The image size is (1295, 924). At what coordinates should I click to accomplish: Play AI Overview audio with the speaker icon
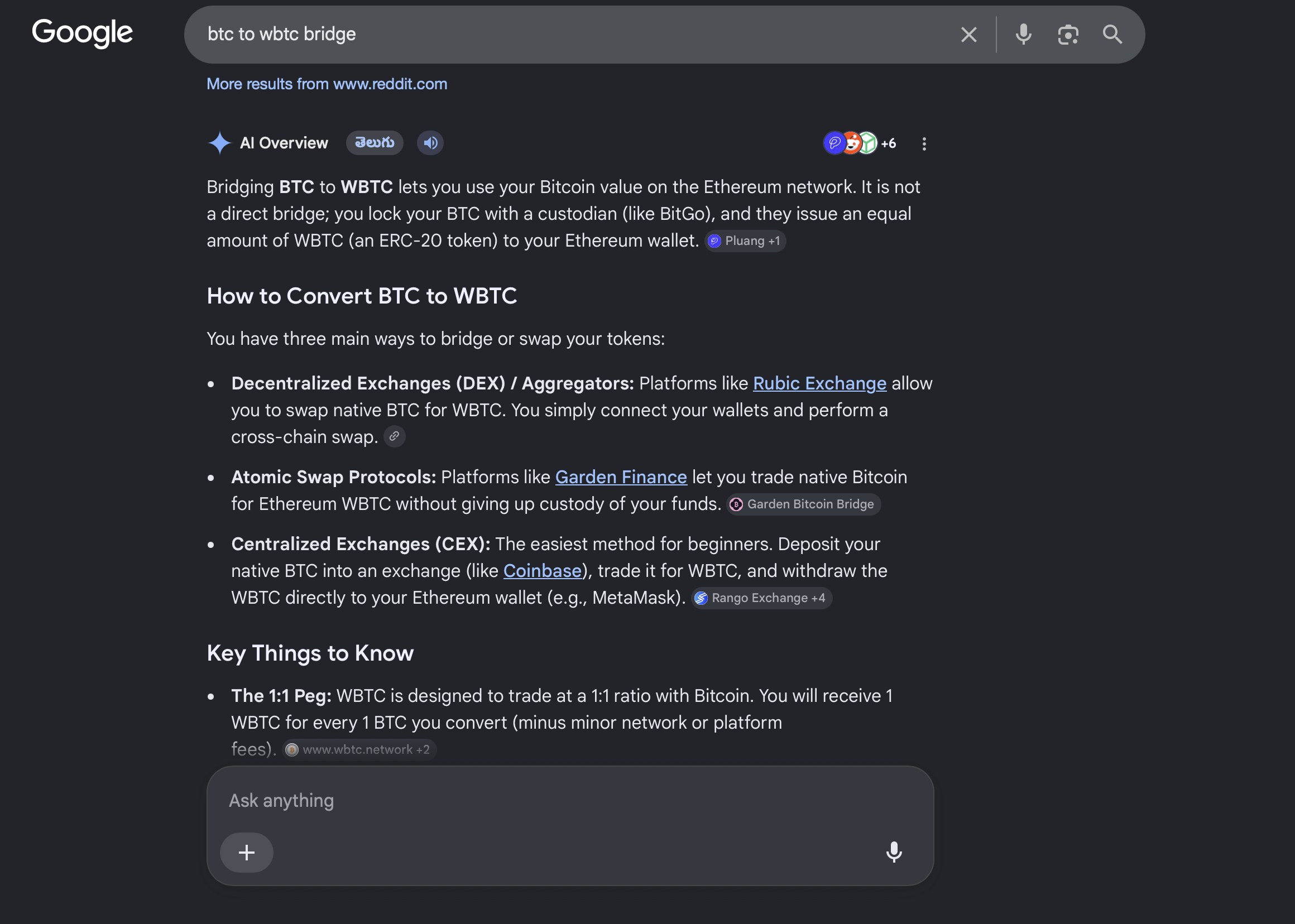430,143
